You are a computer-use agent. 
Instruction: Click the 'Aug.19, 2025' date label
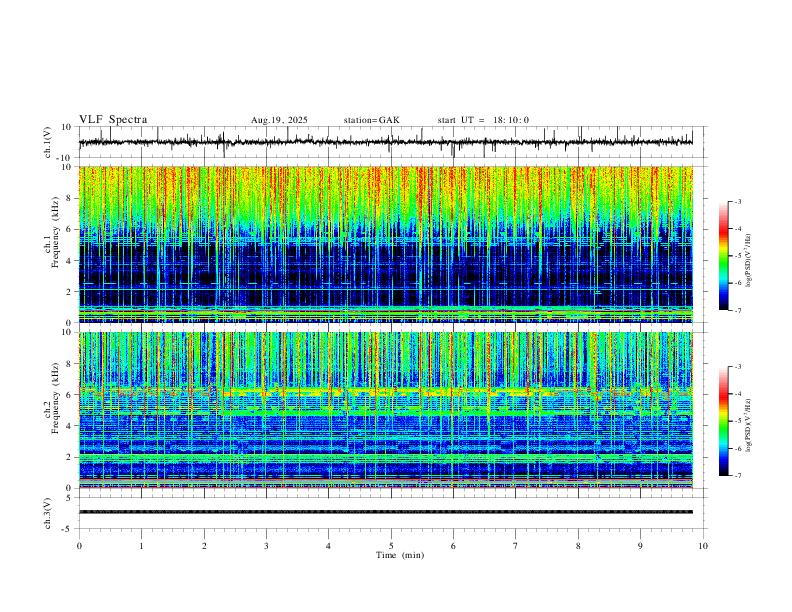(x=279, y=120)
